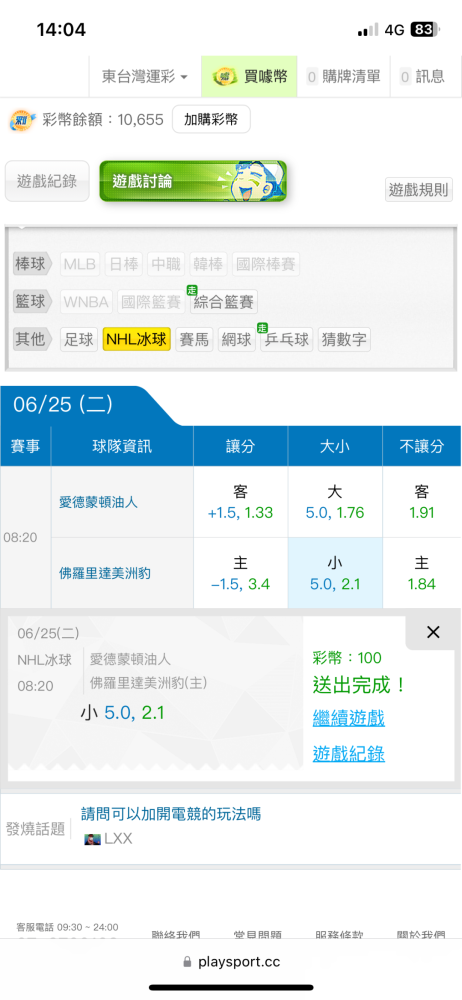This screenshot has width=462, height=1000.
Task: Close the bet slip with X
Action: (x=433, y=632)
